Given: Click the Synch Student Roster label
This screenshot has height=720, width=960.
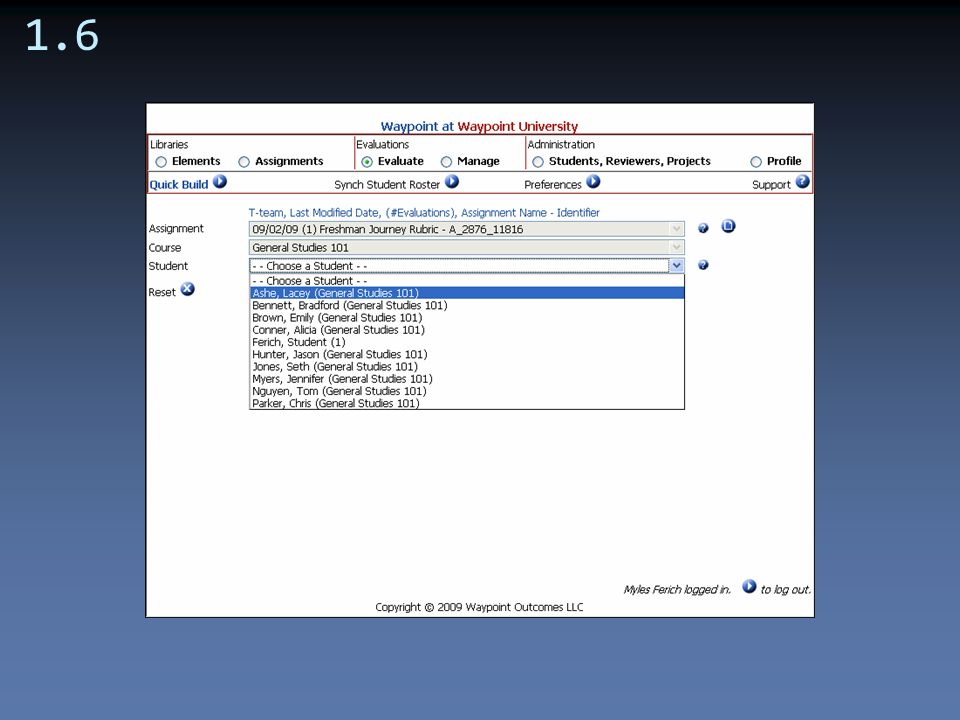Looking at the screenshot, I should 387,184.
